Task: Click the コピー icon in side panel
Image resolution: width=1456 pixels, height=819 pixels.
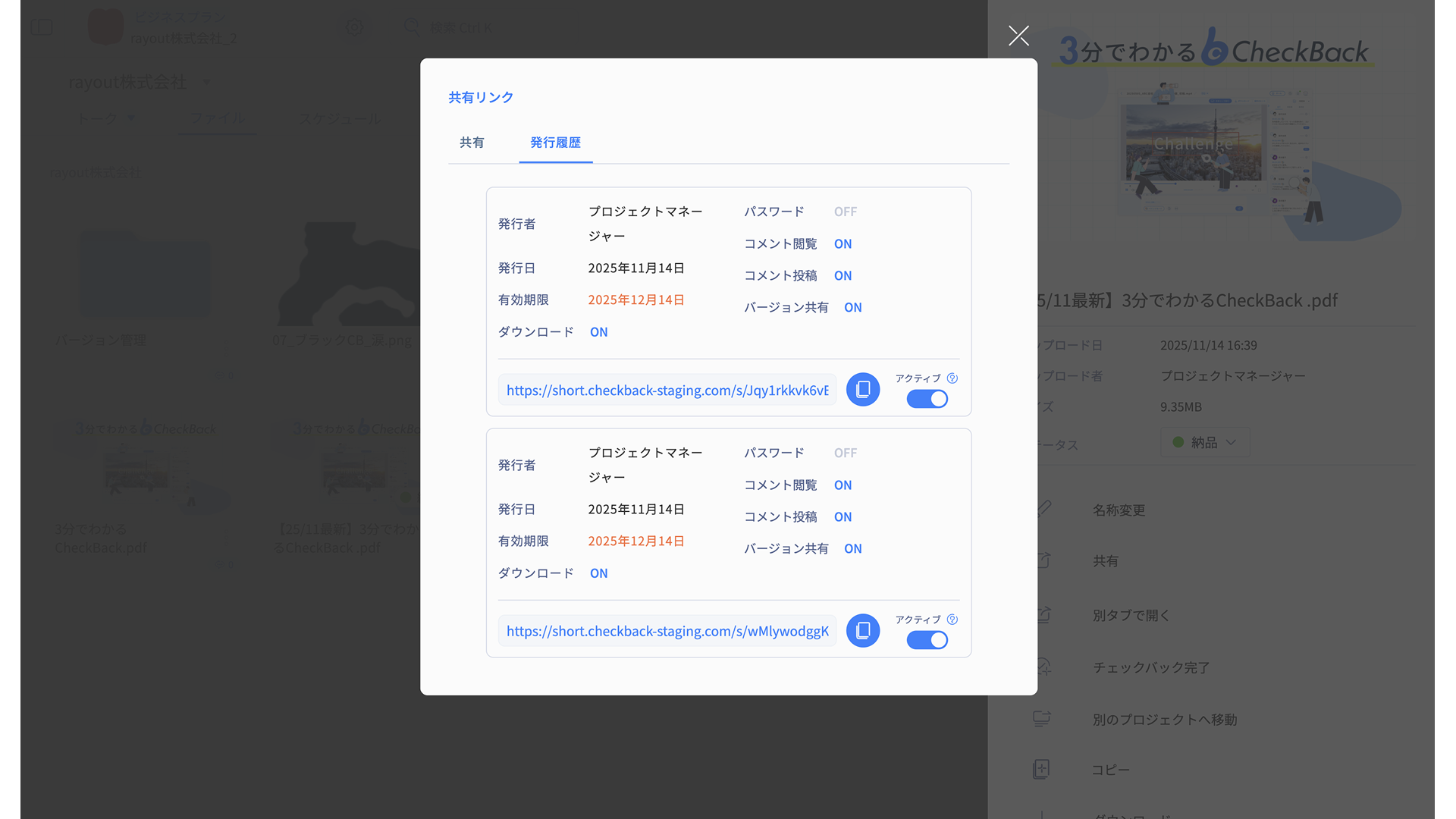Action: tap(1041, 769)
